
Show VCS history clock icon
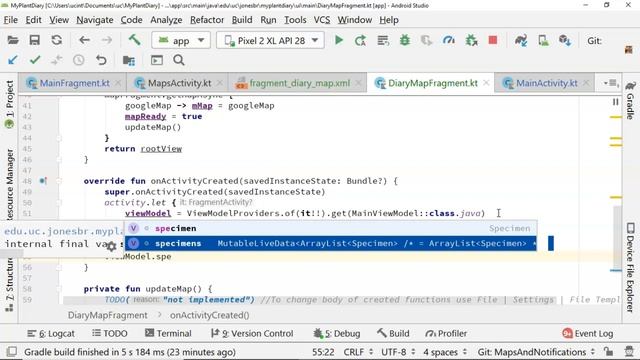[79, 60]
